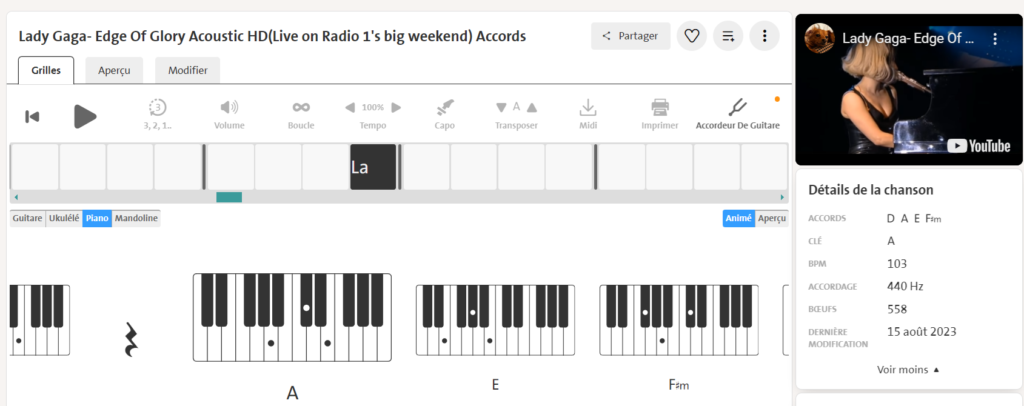
Task: Open Accordeur De Guitare tuner
Action: [x=737, y=108]
